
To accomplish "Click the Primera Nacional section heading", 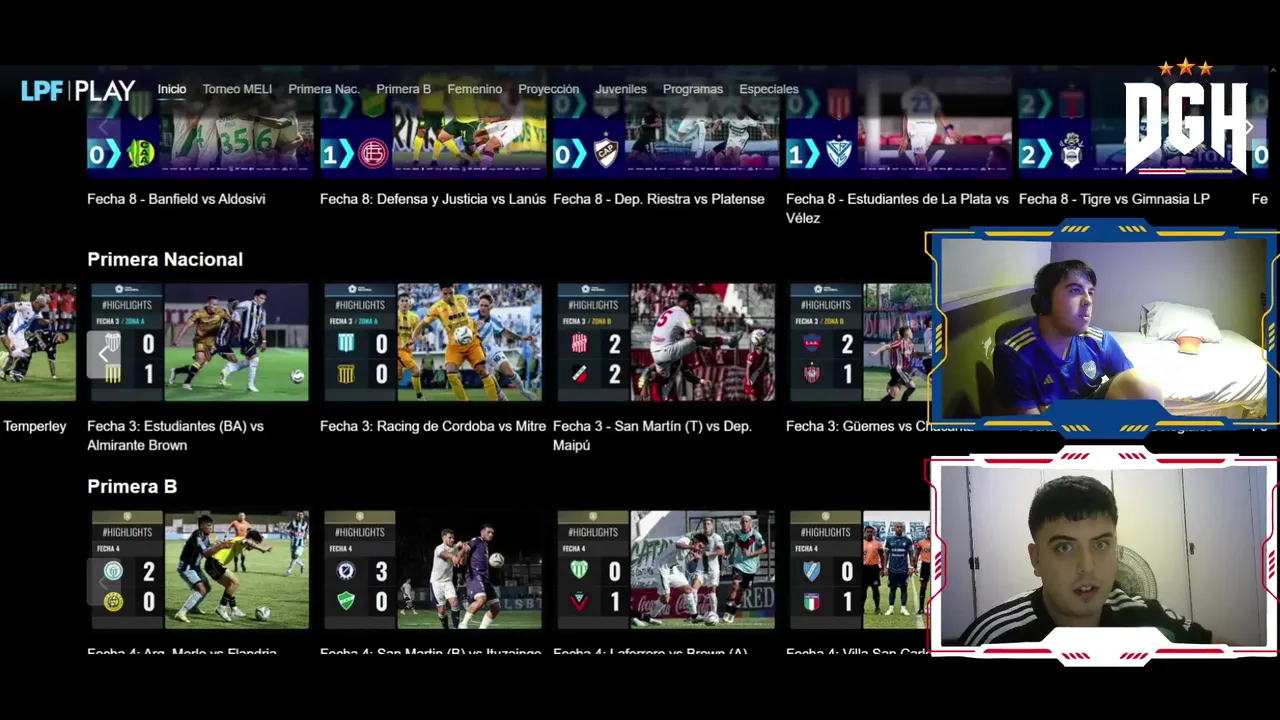I will (165, 259).
